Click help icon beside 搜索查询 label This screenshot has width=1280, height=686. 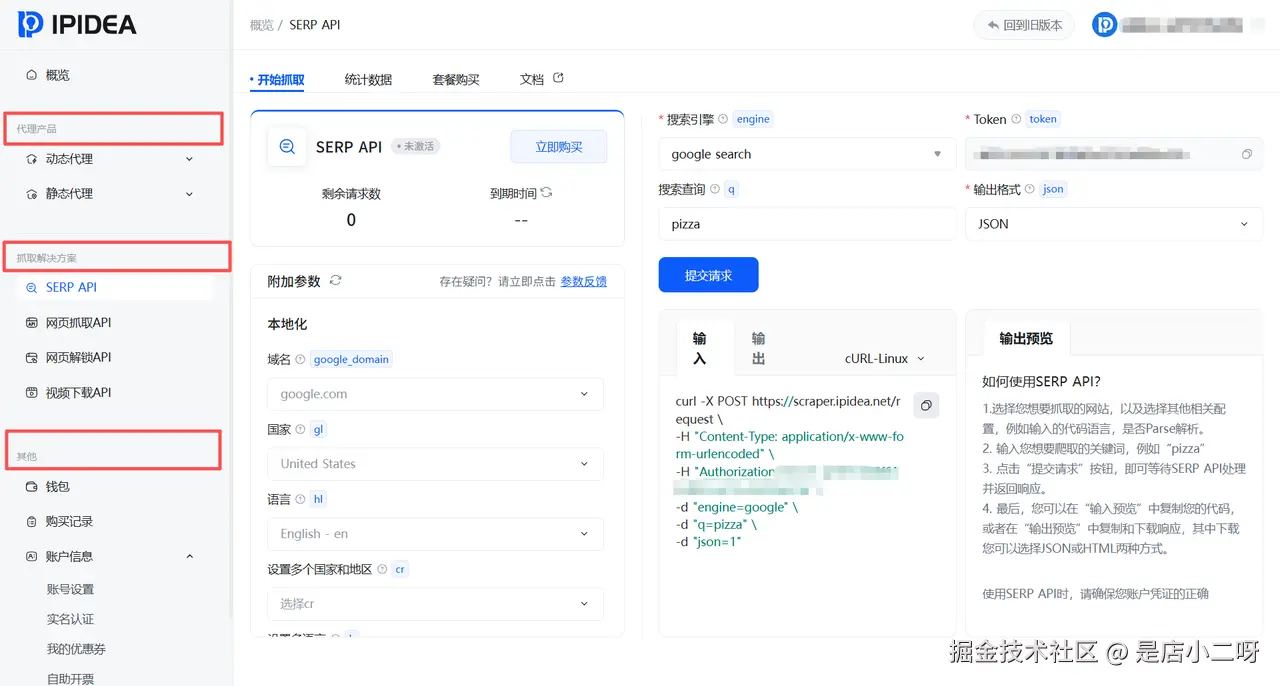[x=715, y=189]
